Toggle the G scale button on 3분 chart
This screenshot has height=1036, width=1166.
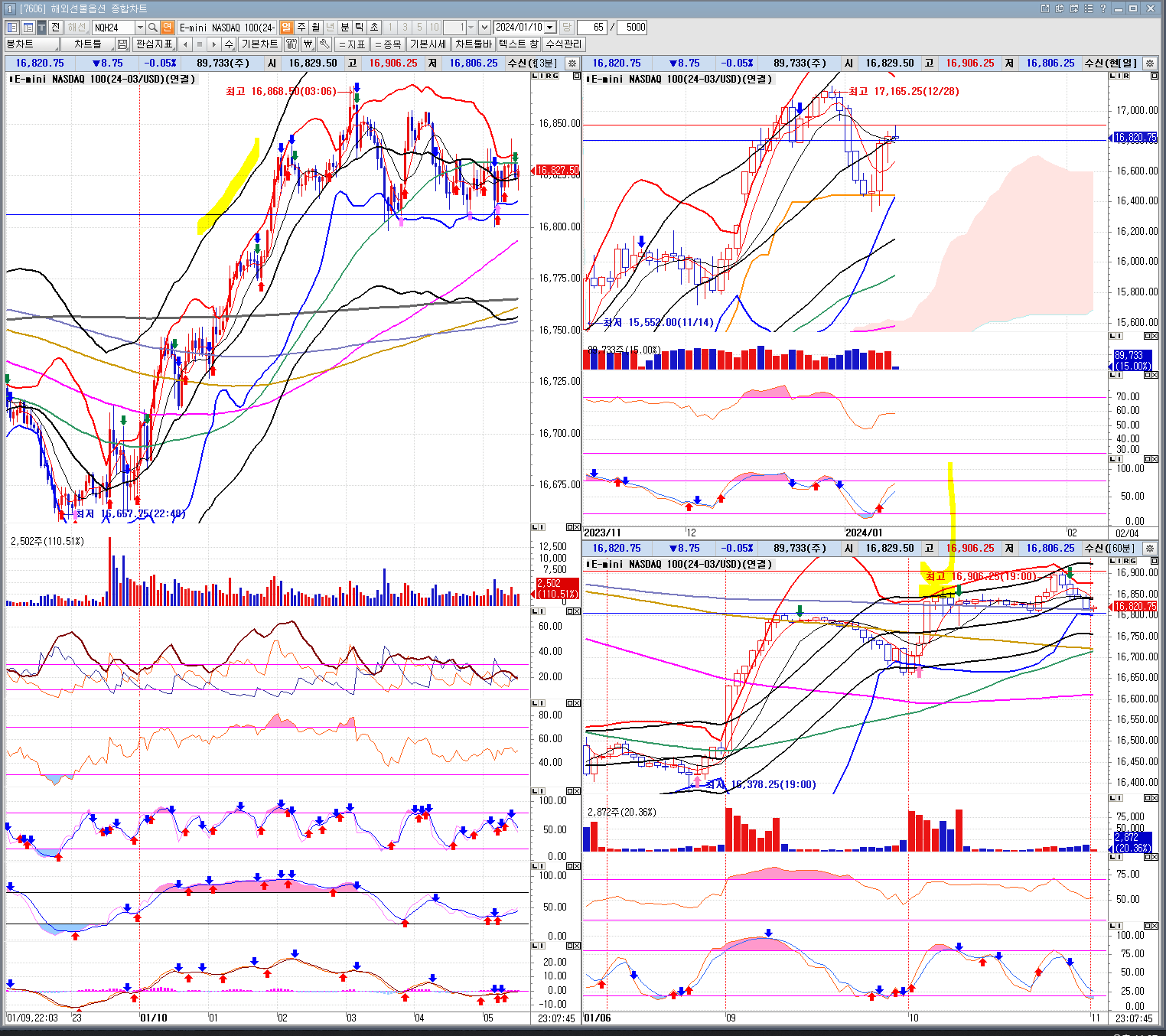[555, 77]
